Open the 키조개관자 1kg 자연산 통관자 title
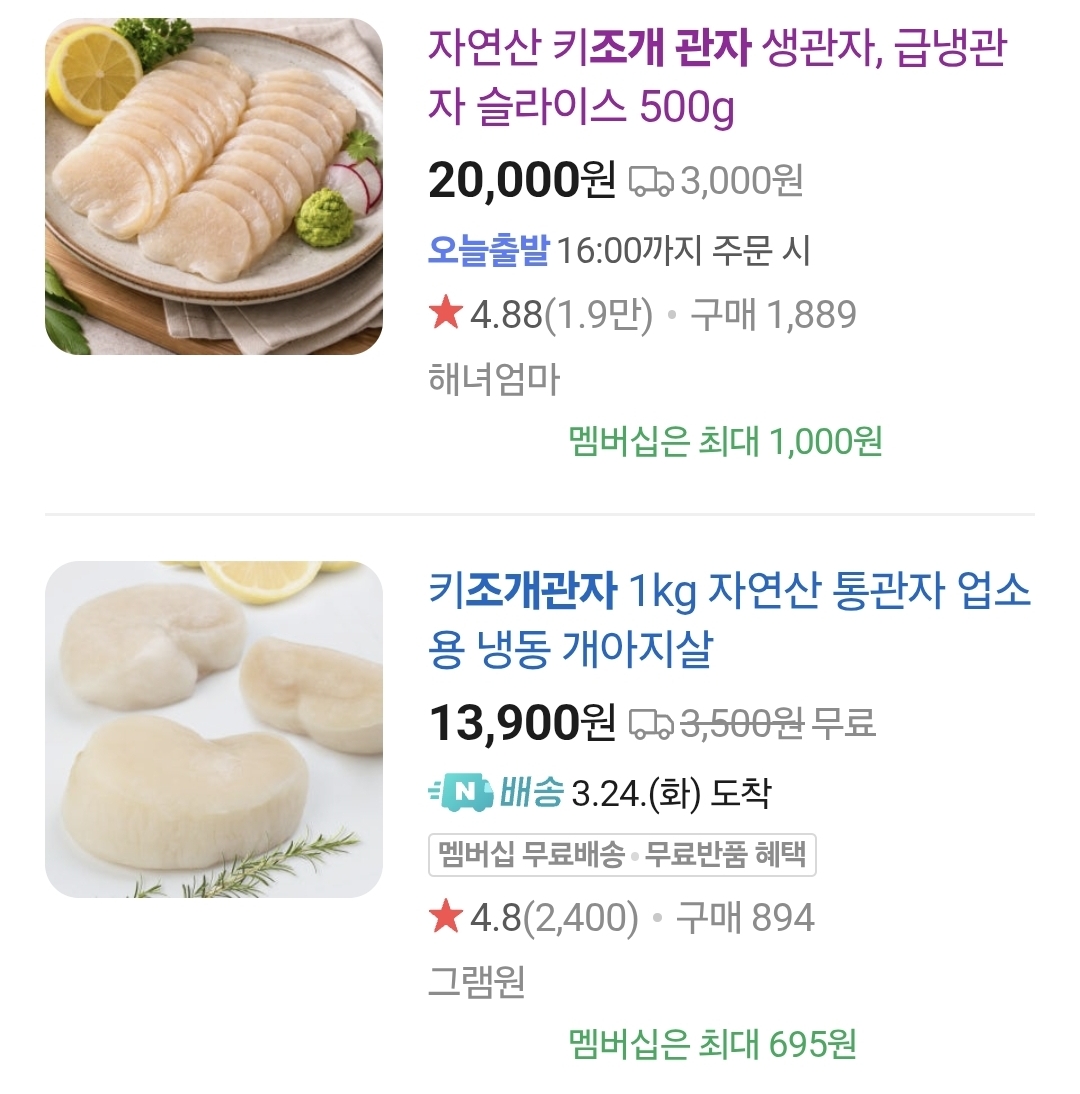 (x=729, y=620)
